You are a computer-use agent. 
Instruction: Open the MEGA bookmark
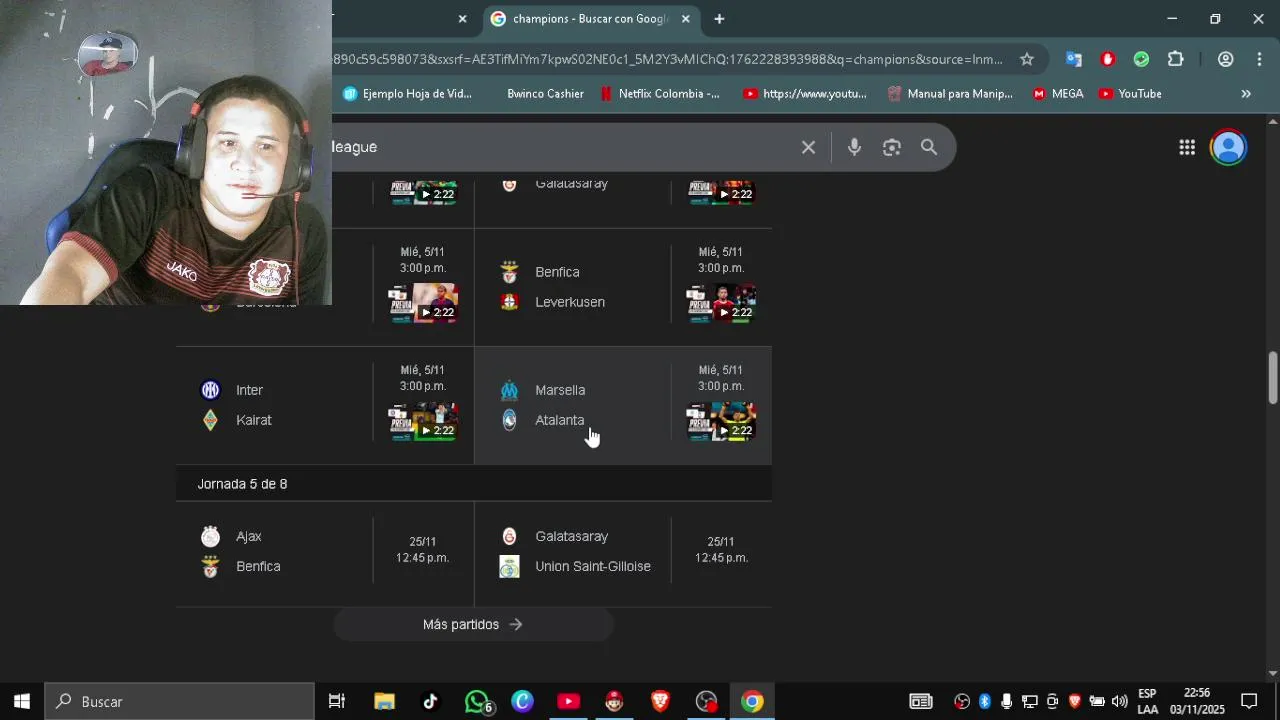[1058, 94]
